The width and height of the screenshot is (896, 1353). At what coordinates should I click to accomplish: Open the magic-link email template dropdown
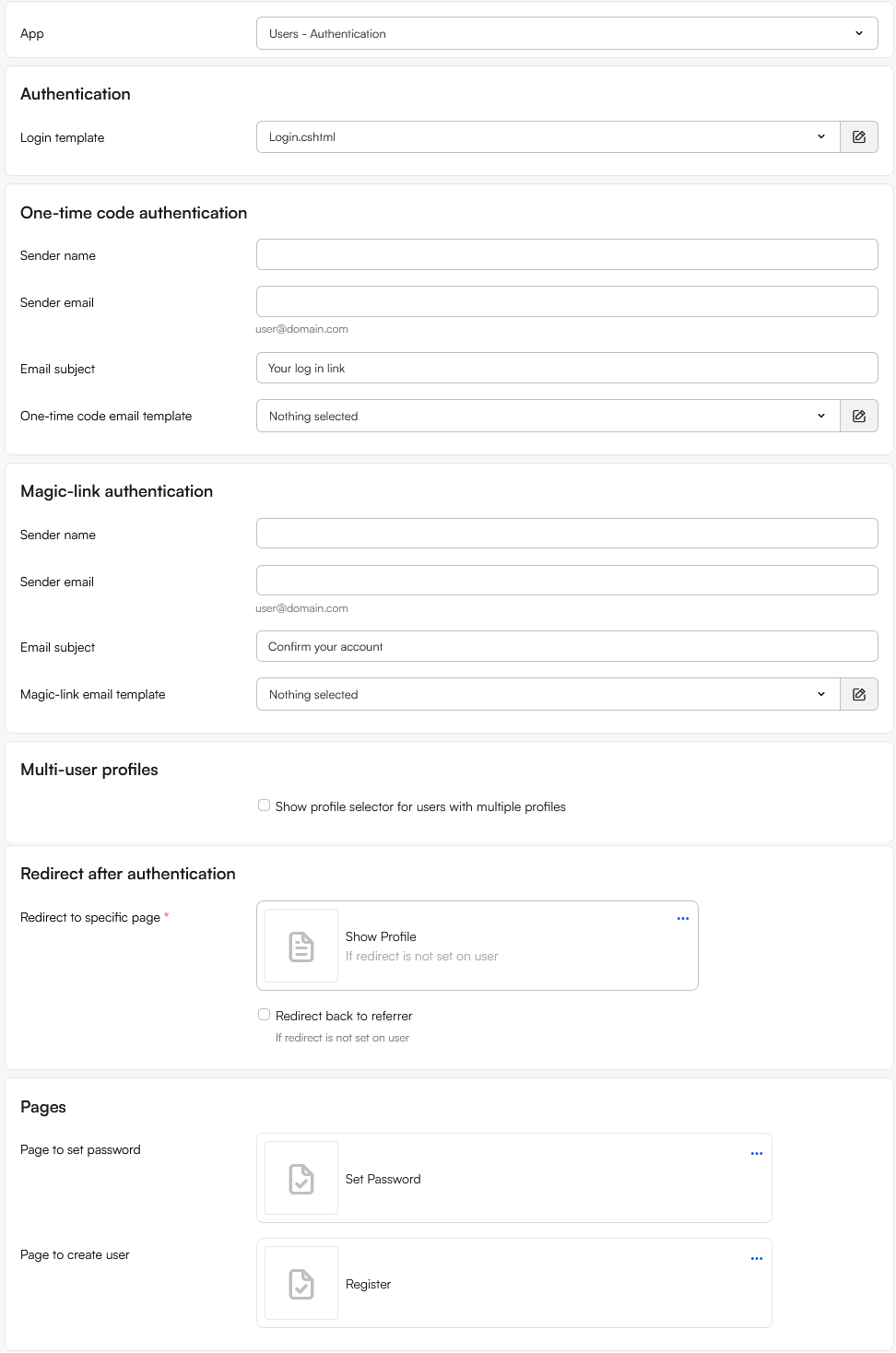[546, 694]
